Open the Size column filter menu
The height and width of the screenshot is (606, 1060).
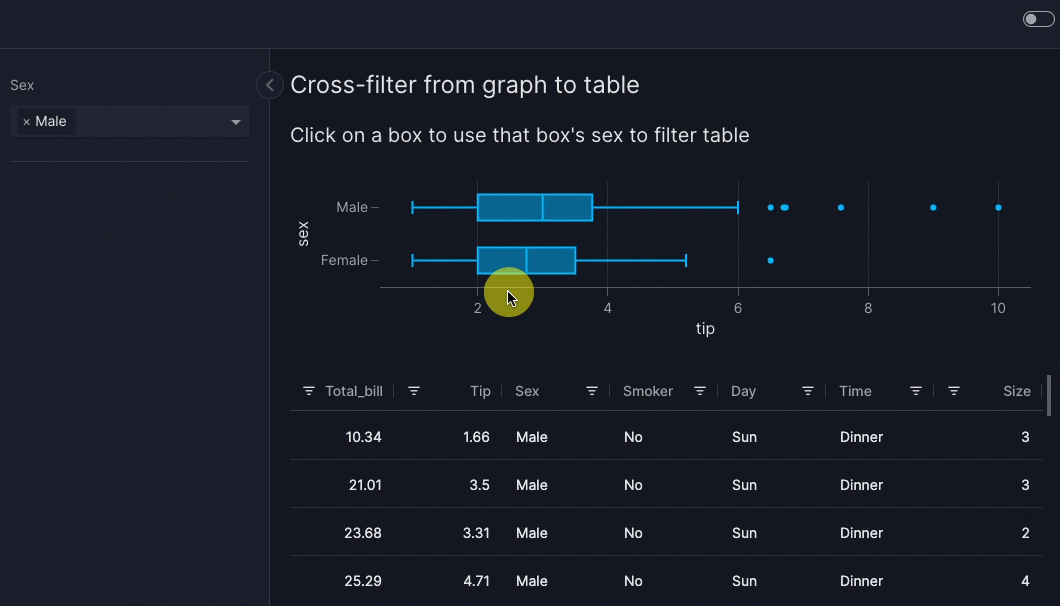pos(954,391)
